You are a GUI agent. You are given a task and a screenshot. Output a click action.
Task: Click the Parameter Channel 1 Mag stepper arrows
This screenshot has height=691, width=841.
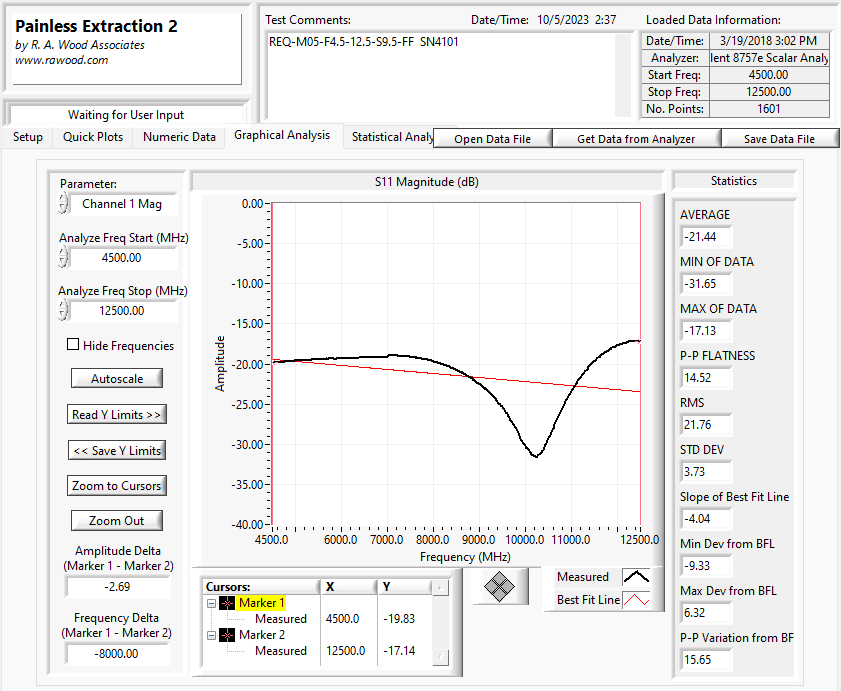[x=63, y=204]
